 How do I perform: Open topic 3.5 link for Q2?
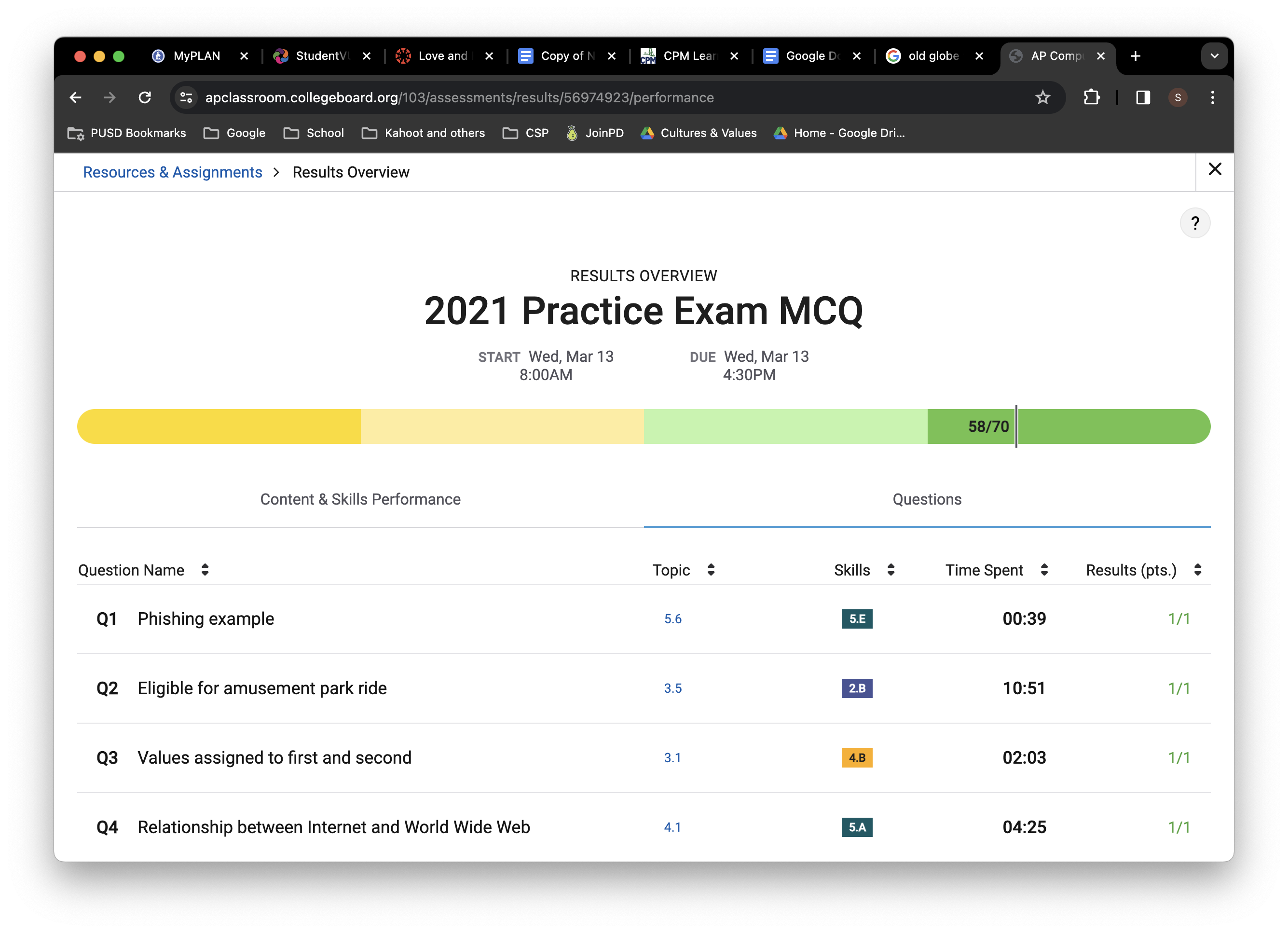(x=672, y=688)
